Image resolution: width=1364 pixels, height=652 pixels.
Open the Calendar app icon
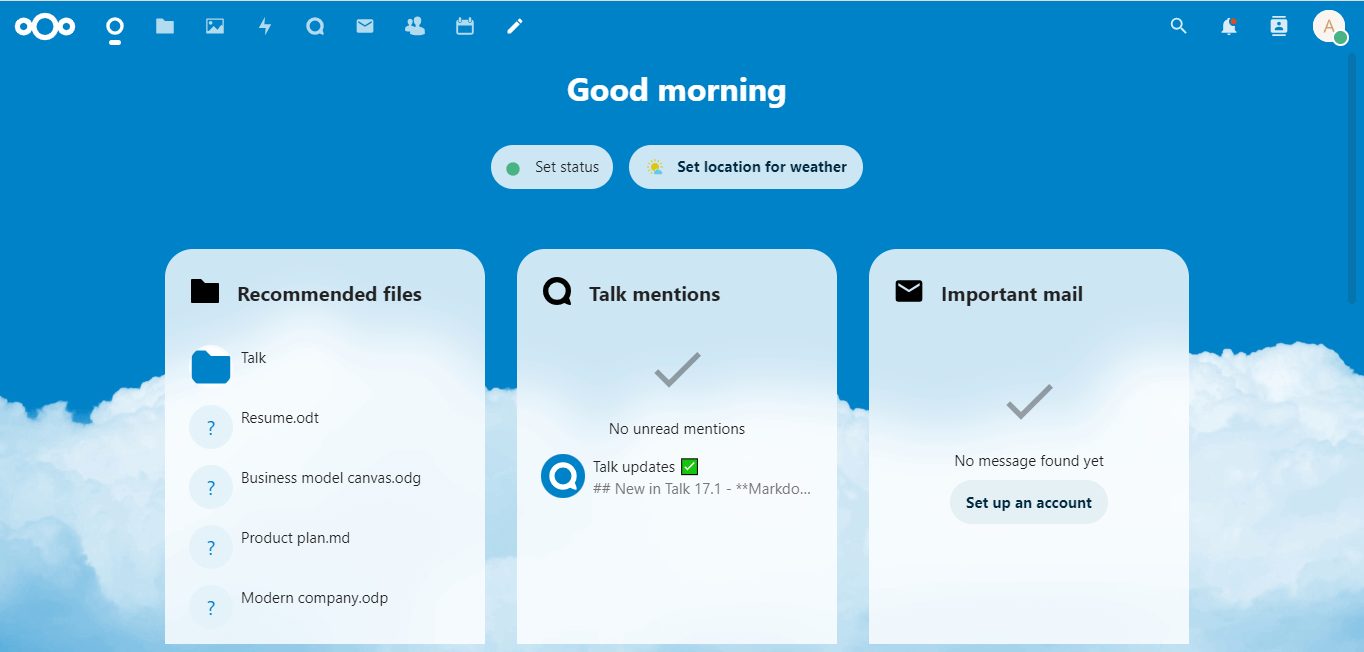click(465, 27)
